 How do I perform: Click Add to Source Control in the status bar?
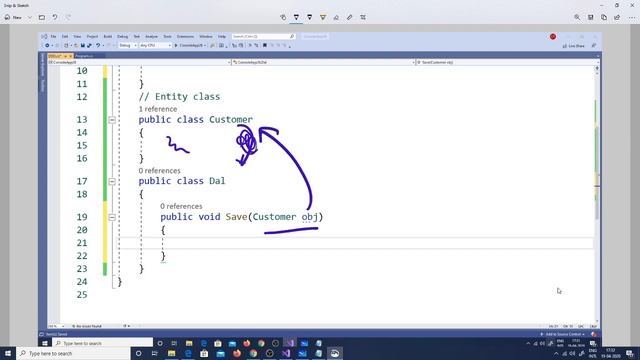(562, 334)
